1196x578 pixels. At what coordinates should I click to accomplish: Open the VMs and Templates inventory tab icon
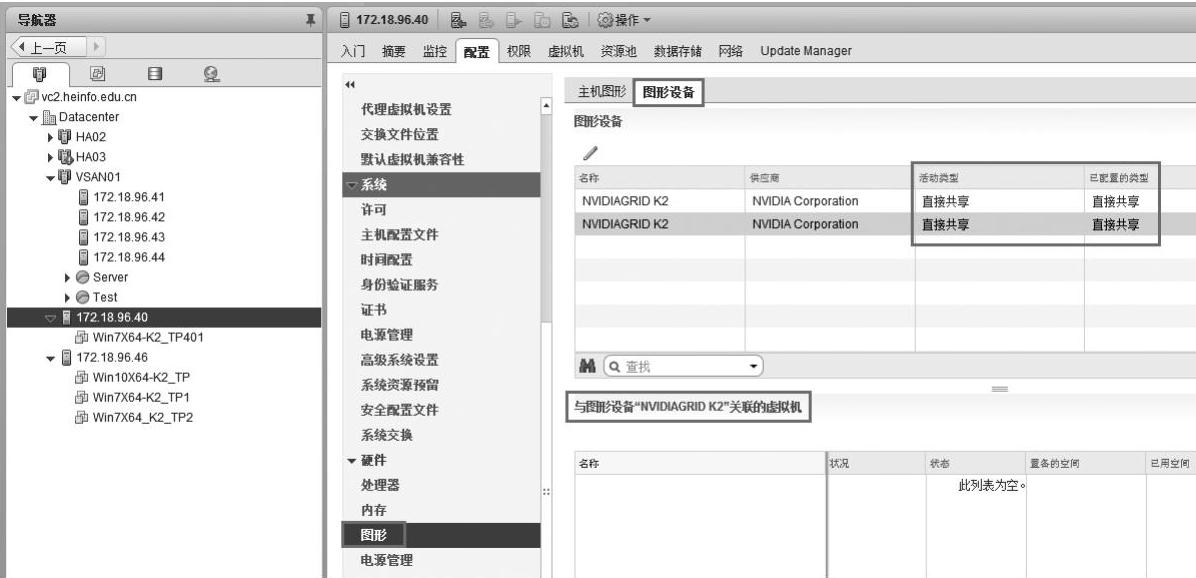[x=98, y=74]
